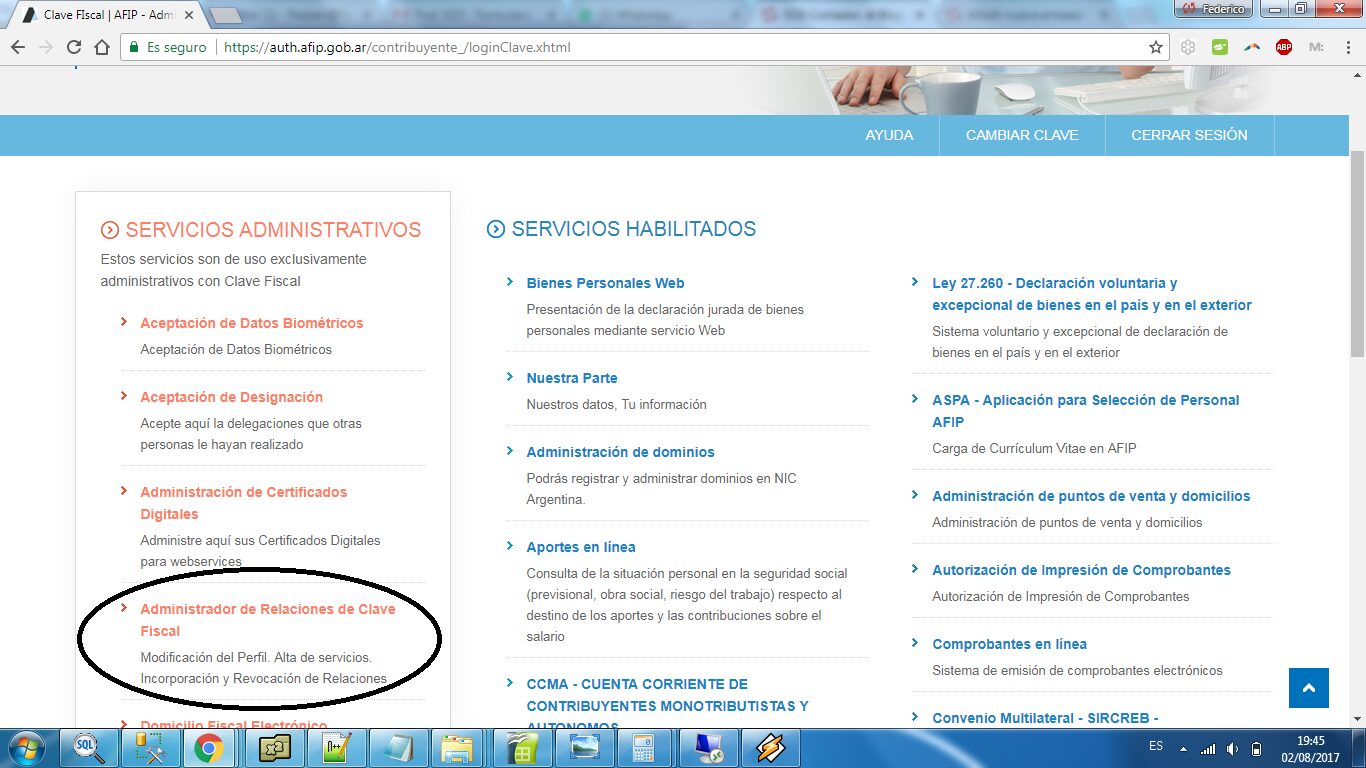Open the colorful boomerang extension icon
This screenshot has height=768, width=1366.
pyautogui.click(x=1252, y=47)
